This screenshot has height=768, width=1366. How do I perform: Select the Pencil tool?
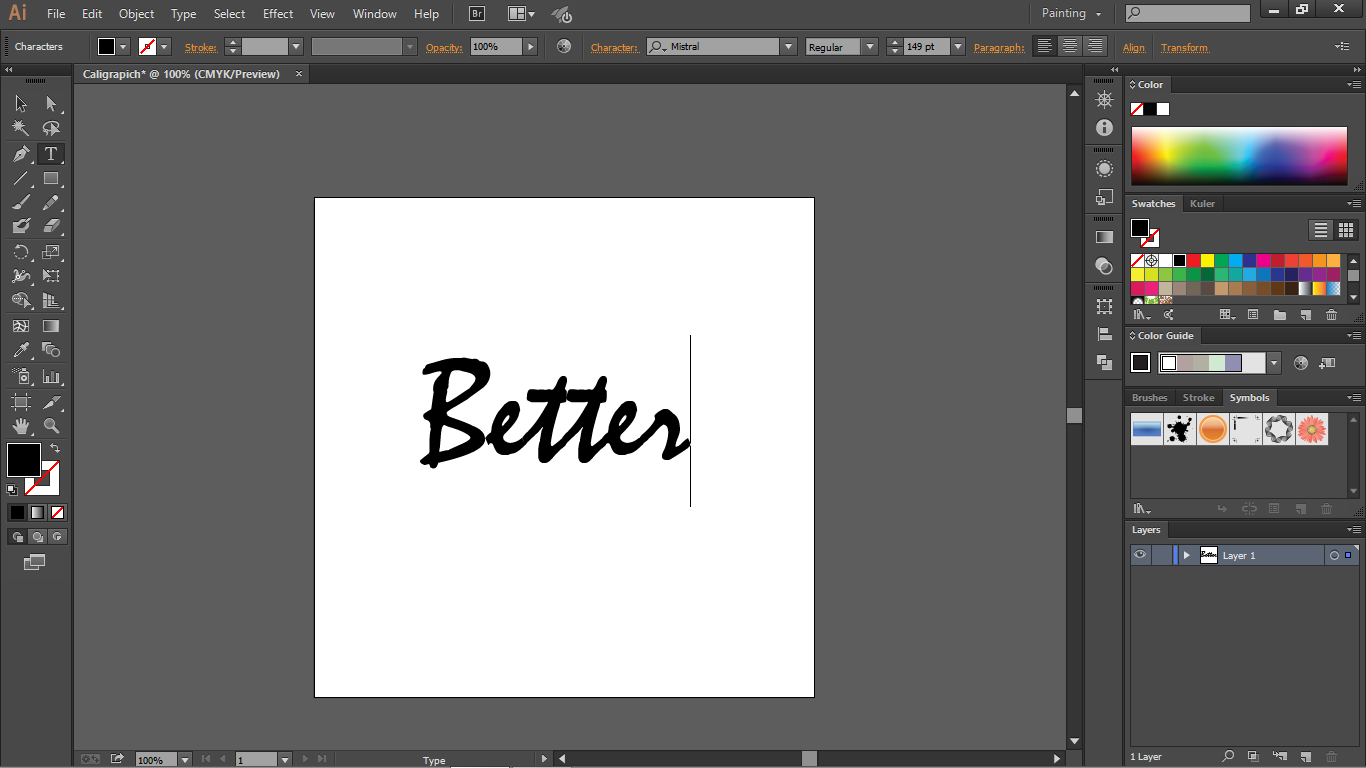pos(51,203)
